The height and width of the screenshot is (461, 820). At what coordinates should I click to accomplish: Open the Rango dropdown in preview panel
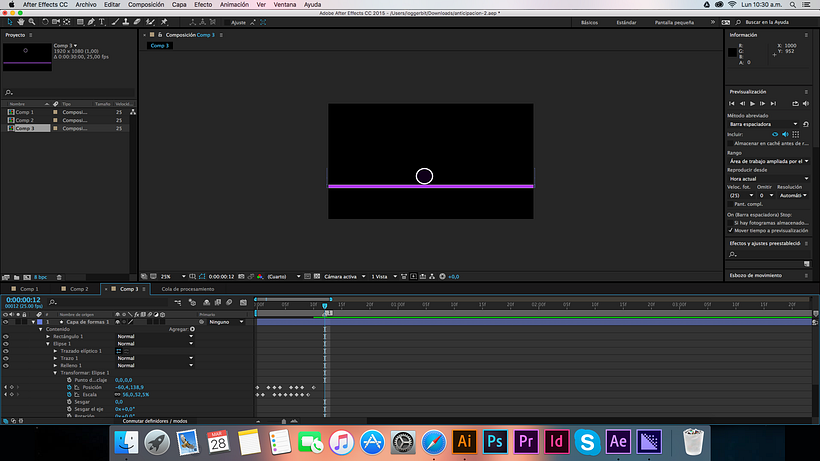[x=769, y=161]
